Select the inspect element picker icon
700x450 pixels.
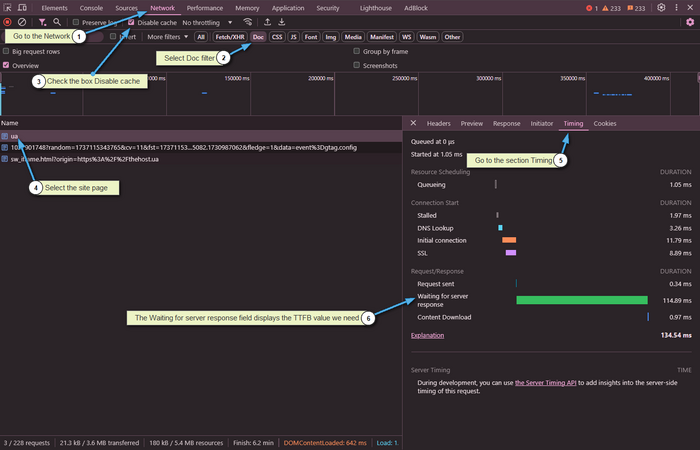click(x=8, y=8)
